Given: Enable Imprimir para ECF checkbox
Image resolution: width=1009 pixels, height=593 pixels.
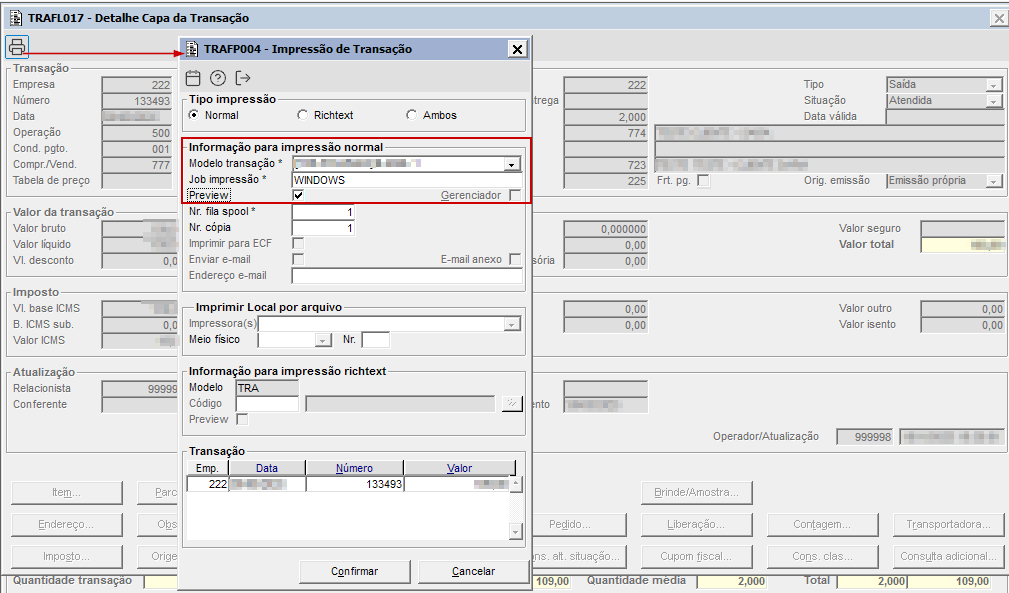Looking at the screenshot, I should coord(298,243).
